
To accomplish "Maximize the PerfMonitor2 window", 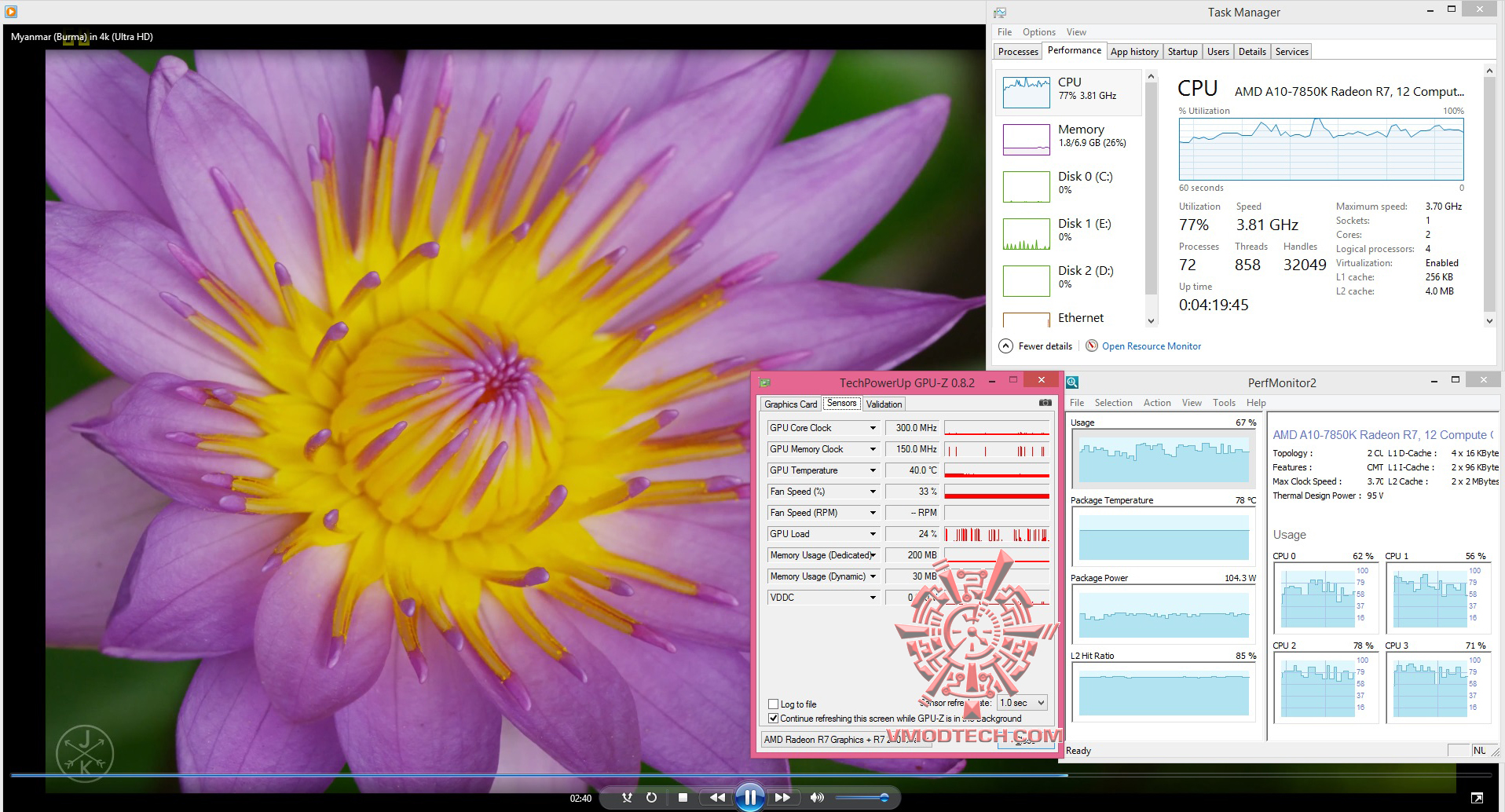I will coord(1455,380).
